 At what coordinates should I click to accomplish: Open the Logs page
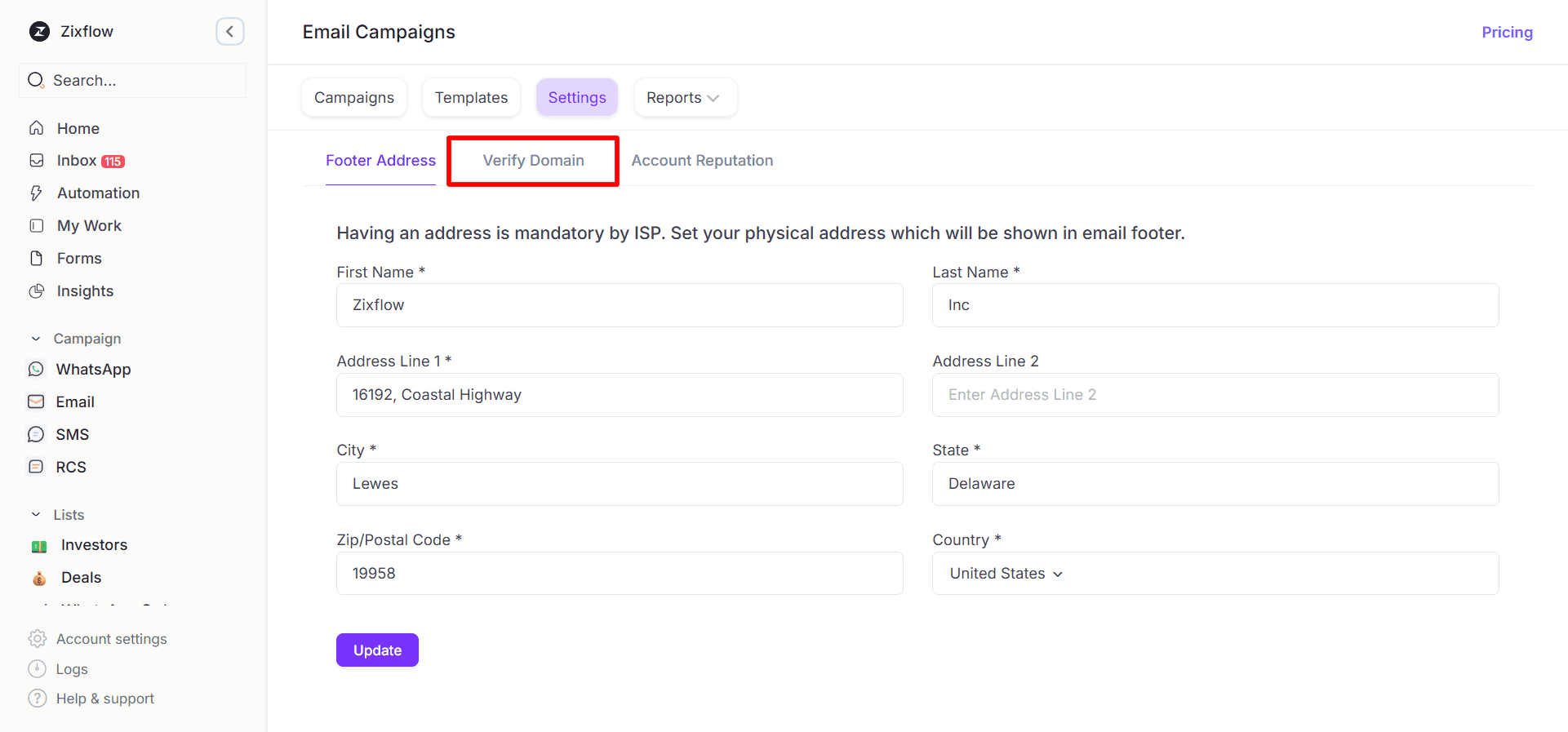72,669
